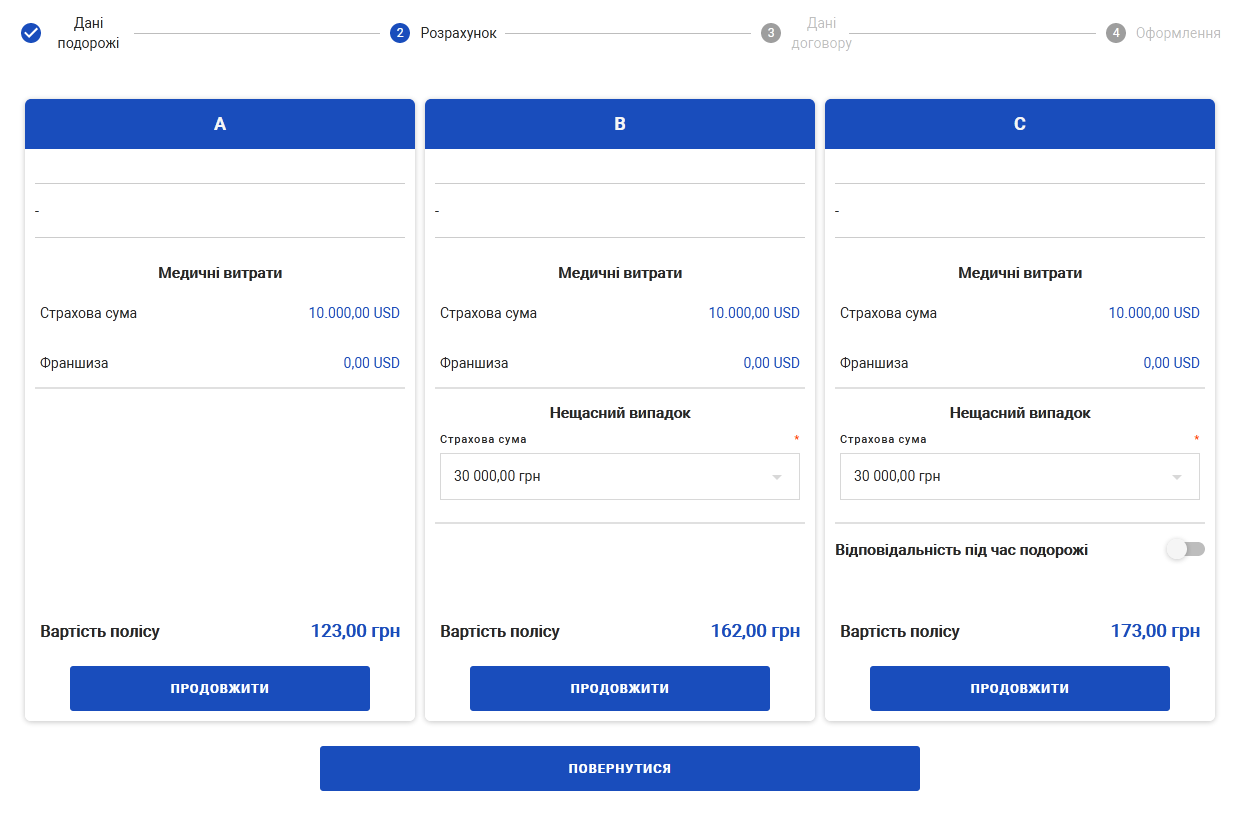The width and height of the screenshot is (1233, 813).
Task: Open plan B accident insurance sum dropdown
Action: 605,476
